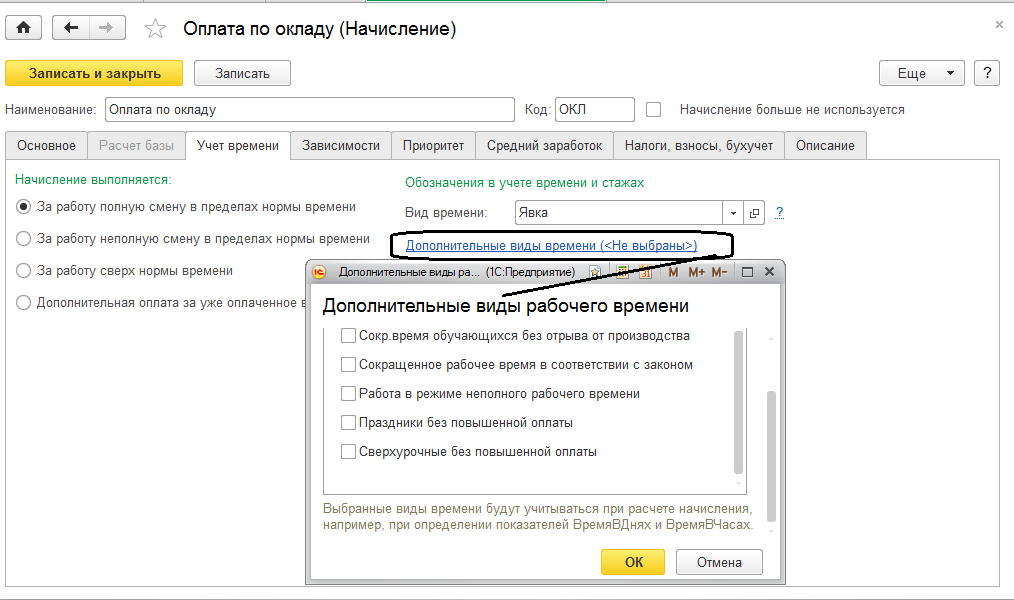The height and width of the screenshot is (600, 1014).
Task: Select Дополнительная оплата за уже оплаченное option
Action: click(x=23, y=303)
